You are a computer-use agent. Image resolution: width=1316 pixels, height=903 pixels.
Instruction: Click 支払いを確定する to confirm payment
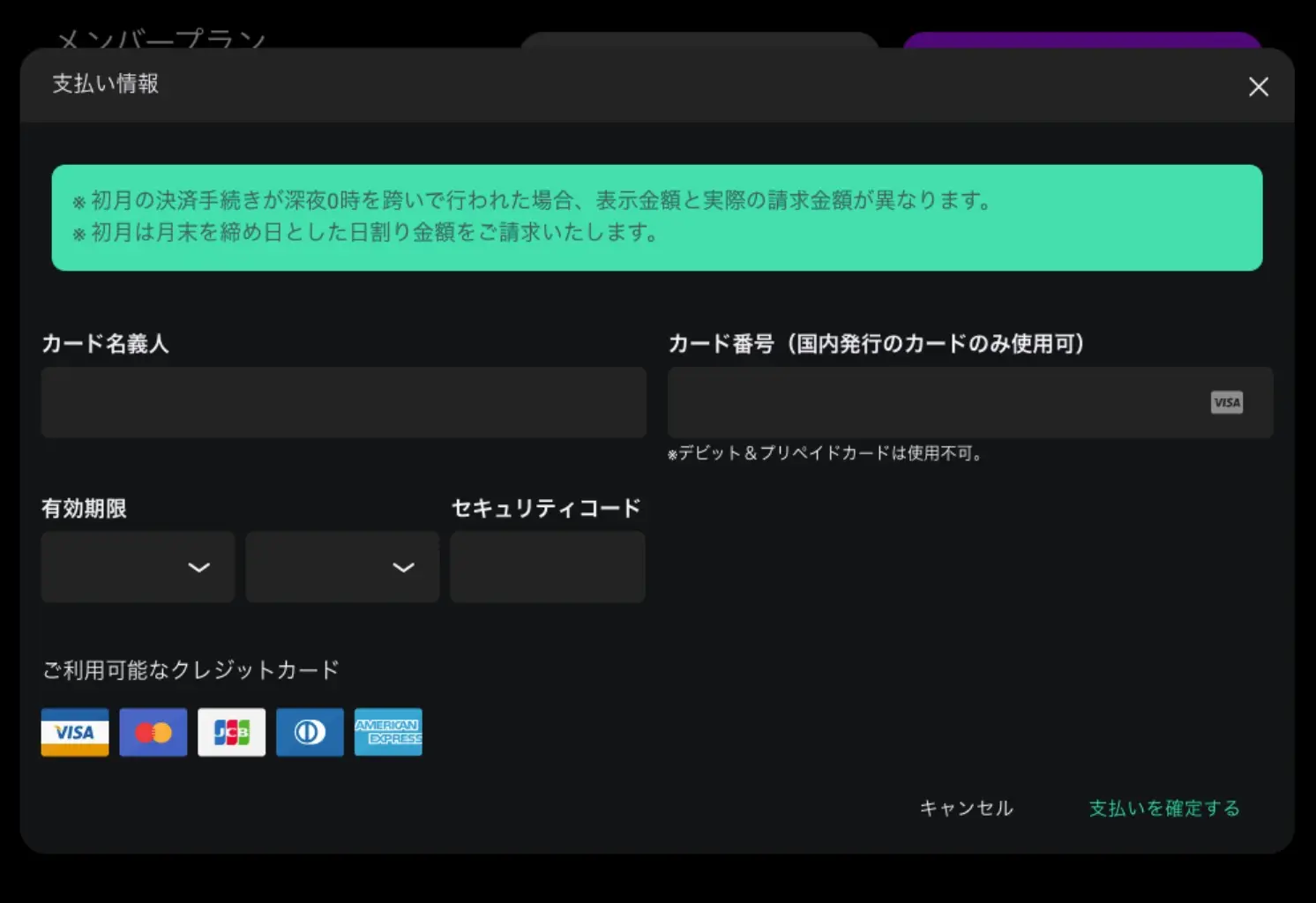click(x=1164, y=808)
